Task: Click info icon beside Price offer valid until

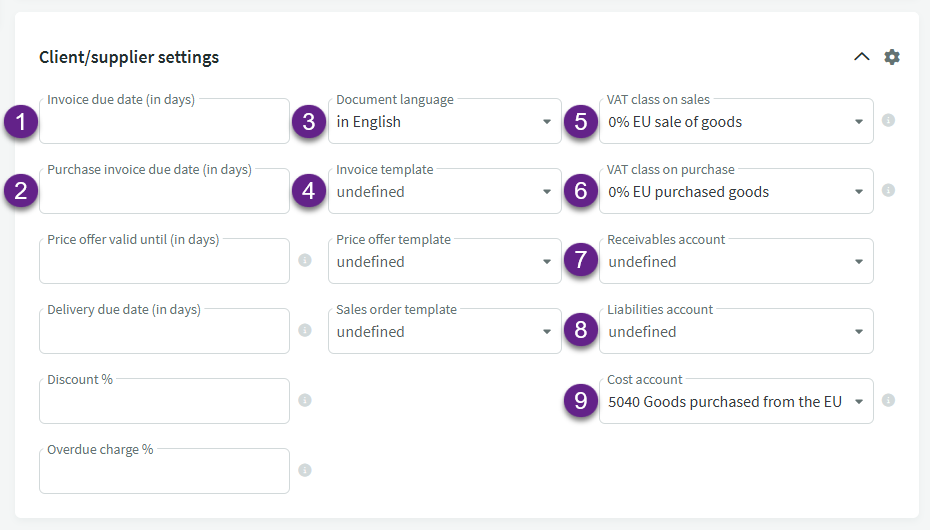Action: [x=305, y=261]
